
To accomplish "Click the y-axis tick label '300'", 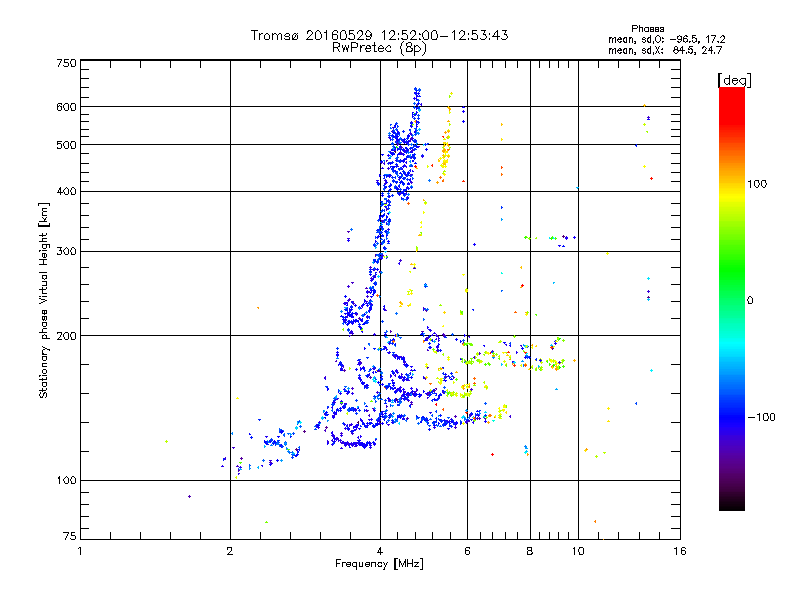I will (x=67, y=251).
